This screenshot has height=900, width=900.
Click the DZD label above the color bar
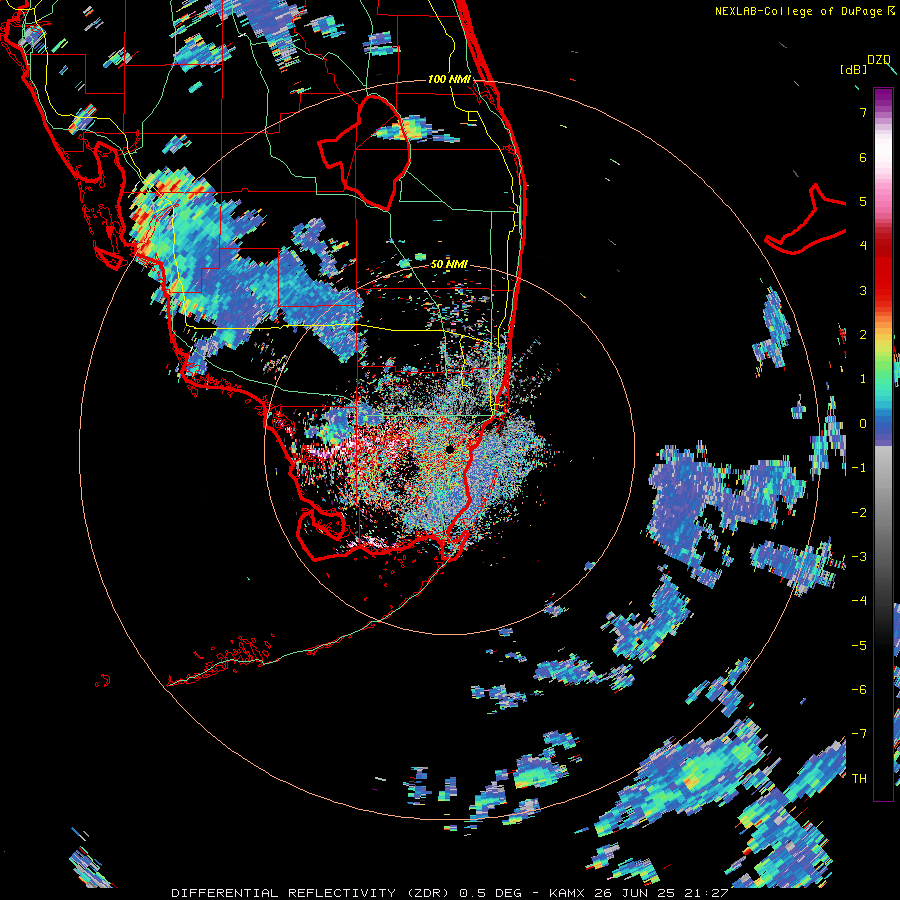(x=878, y=60)
